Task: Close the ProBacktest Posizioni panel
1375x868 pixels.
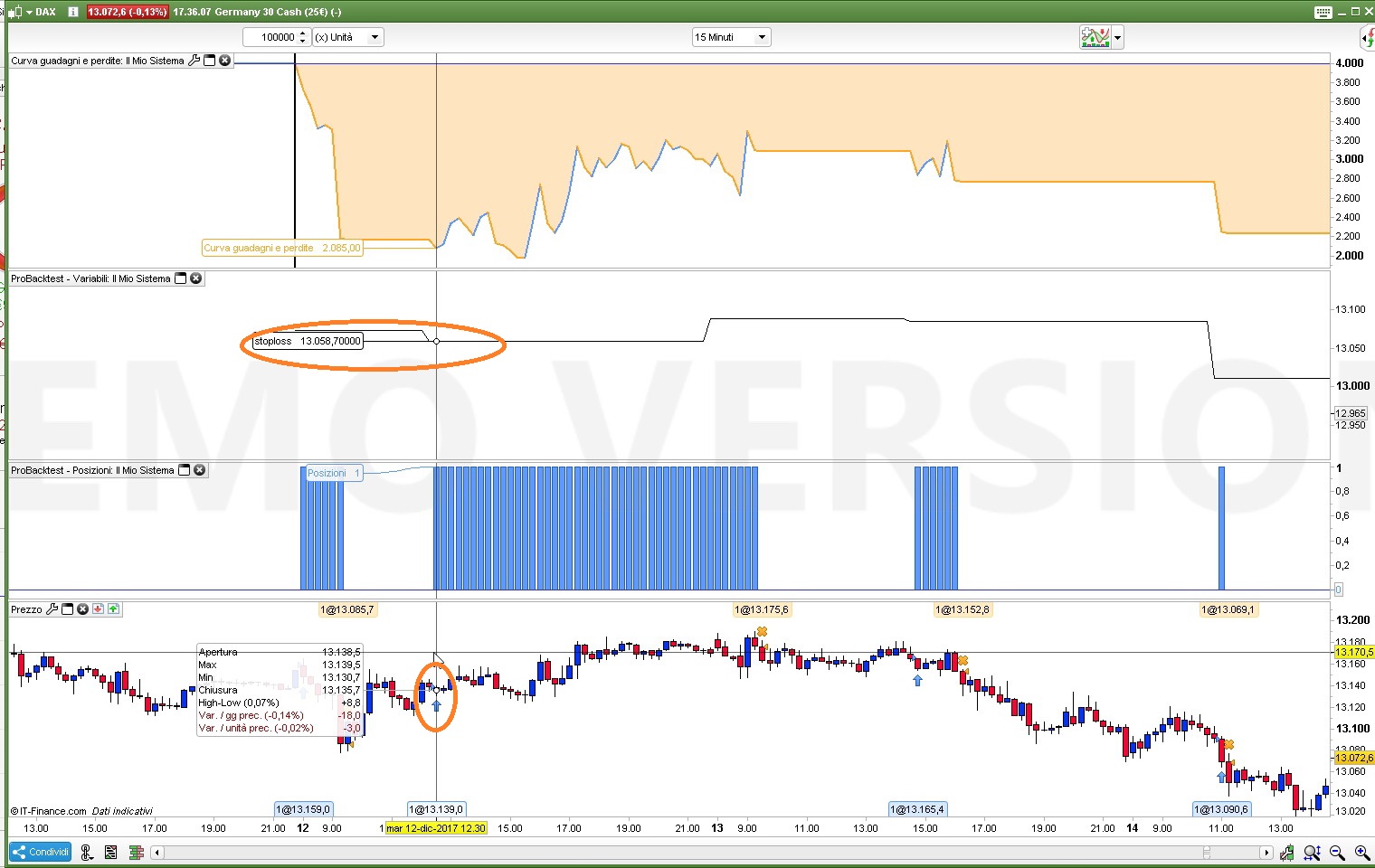Action: coord(200,470)
